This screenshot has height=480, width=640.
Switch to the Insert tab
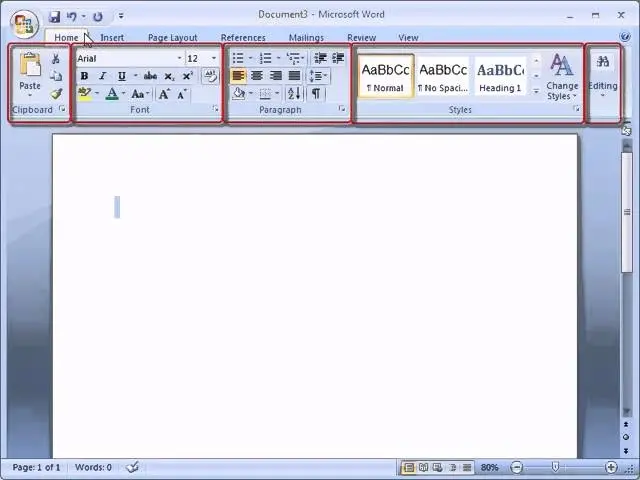click(x=112, y=38)
